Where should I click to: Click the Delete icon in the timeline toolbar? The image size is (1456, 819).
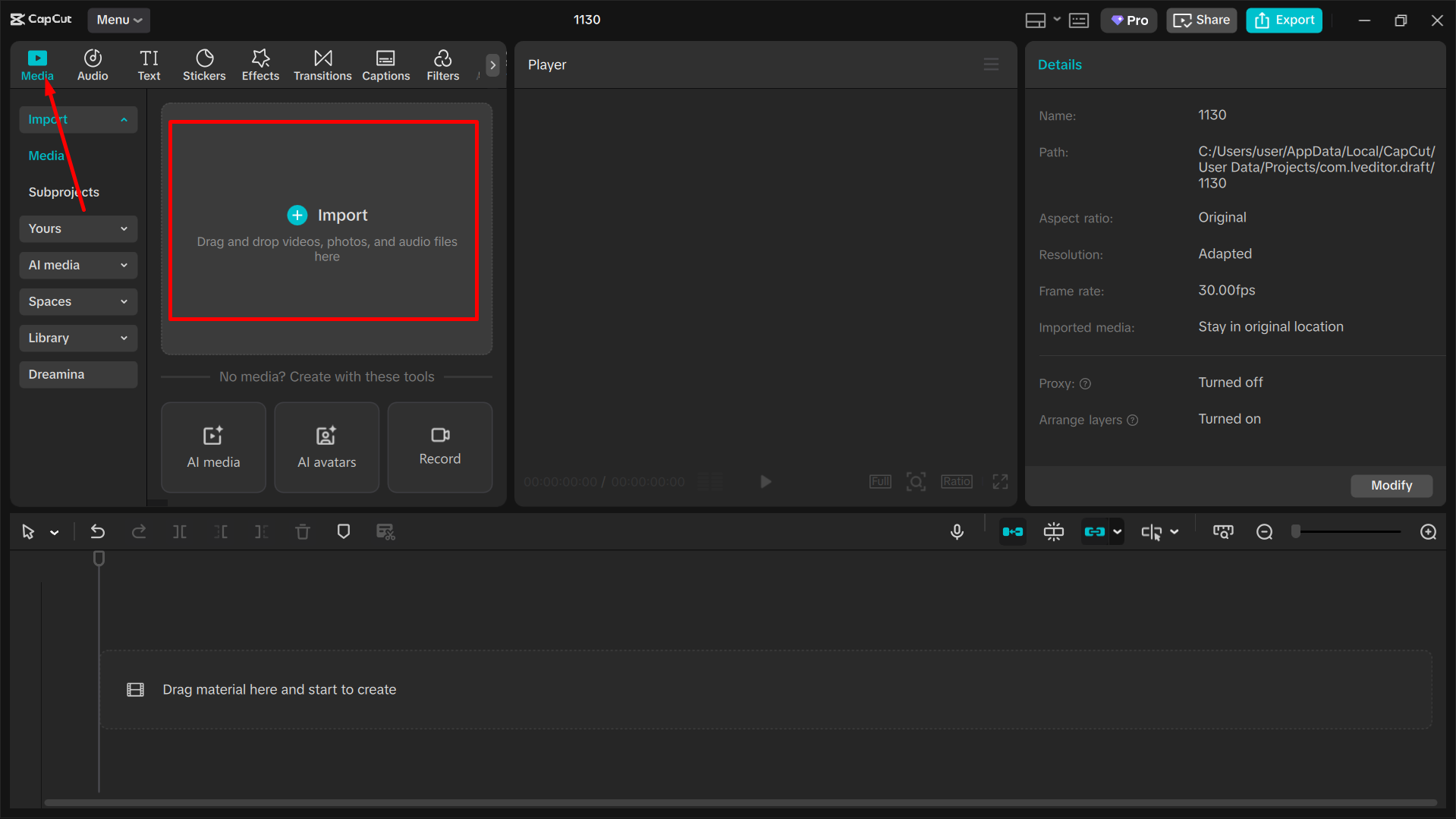coord(302,531)
